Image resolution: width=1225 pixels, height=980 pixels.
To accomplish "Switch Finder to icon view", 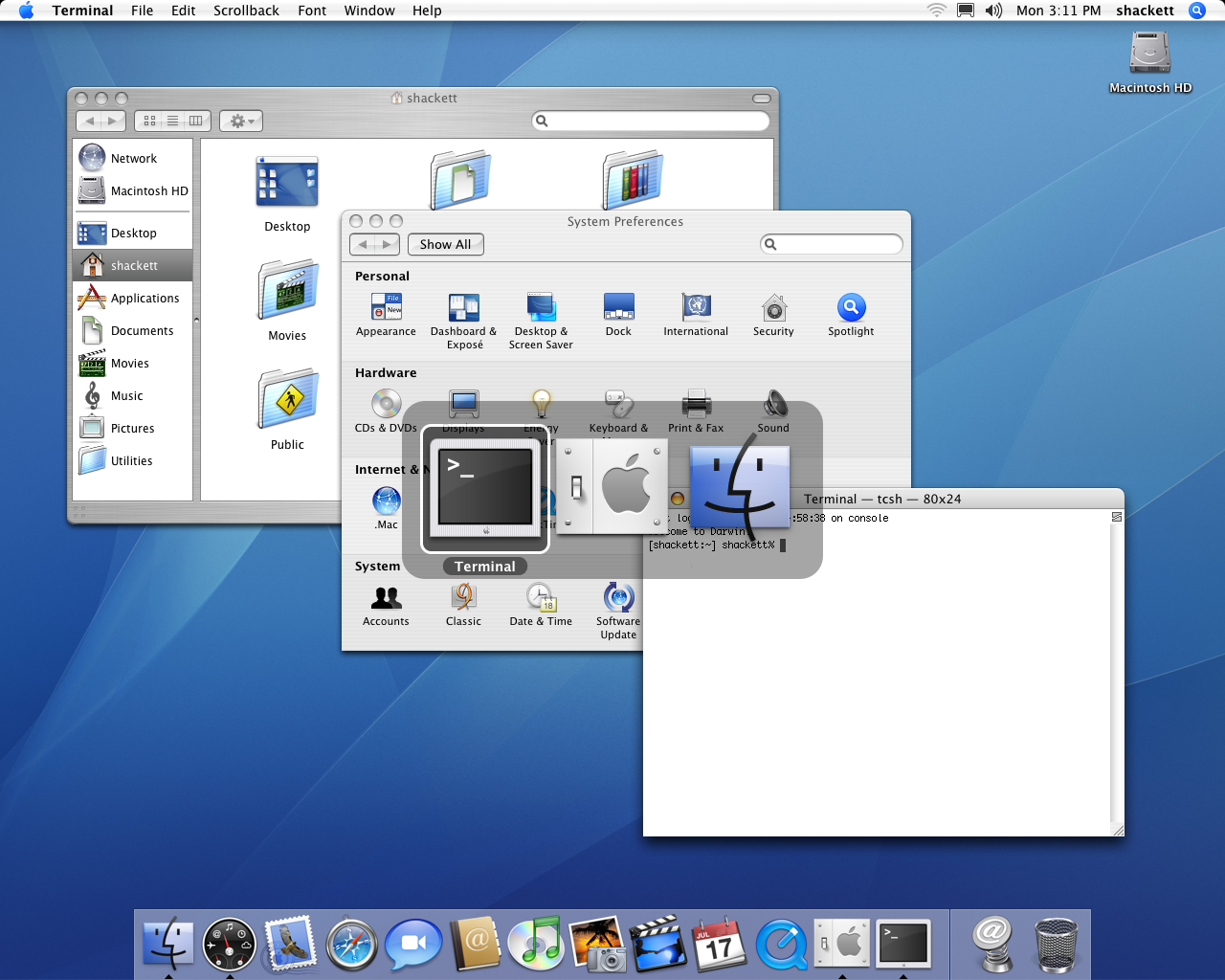I will click(149, 121).
